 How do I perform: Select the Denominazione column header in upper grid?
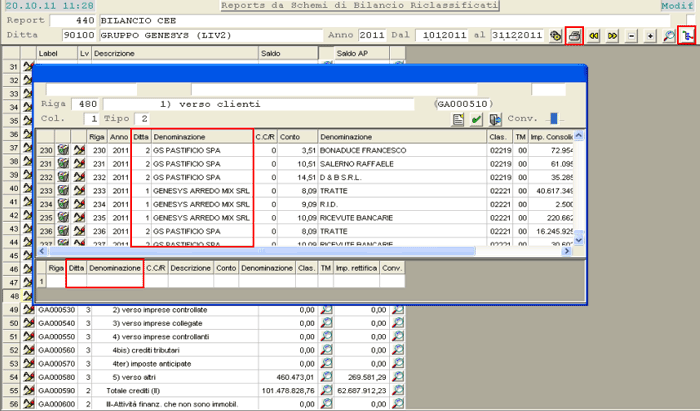coord(200,136)
